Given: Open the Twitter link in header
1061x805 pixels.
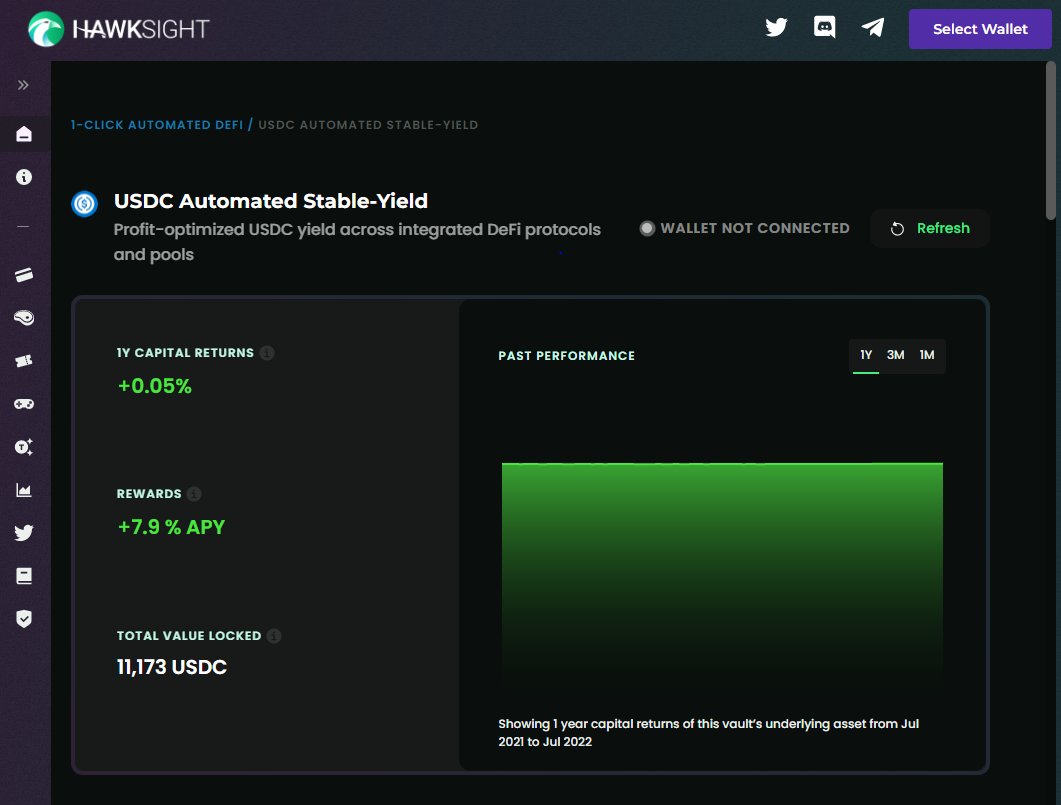Looking at the screenshot, I should (776, 27).
